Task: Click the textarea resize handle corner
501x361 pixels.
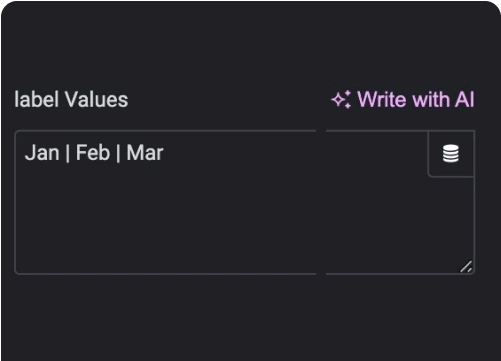Action: (x=466, y=267)
